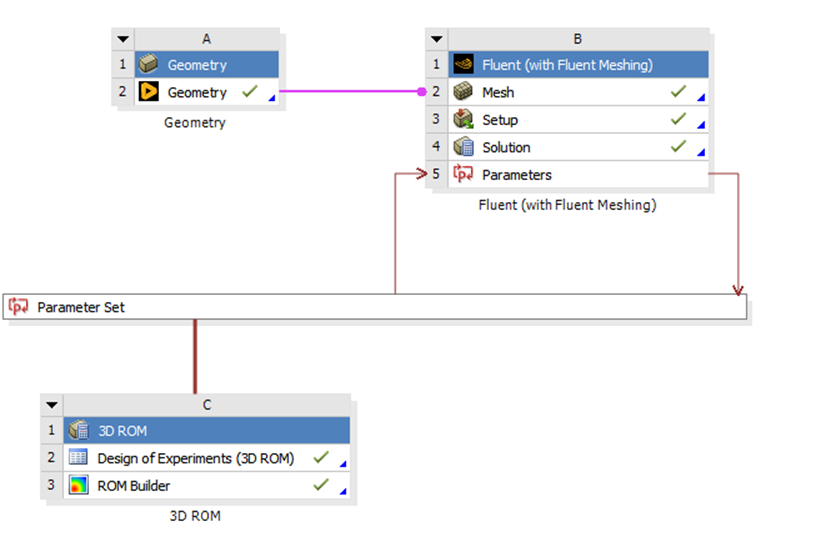Click the Solution cell icon
The width and height of the screenshot is (821, 547).
(463, 147)
